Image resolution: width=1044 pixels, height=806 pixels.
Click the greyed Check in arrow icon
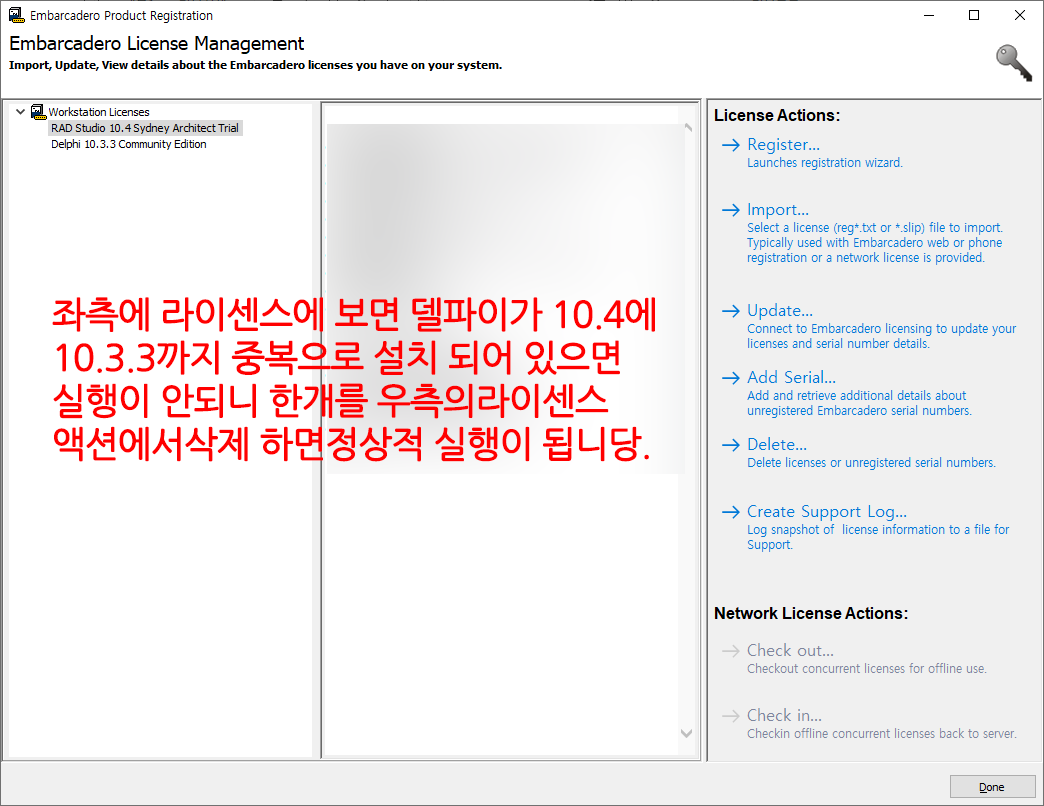[x=730, y=715]
